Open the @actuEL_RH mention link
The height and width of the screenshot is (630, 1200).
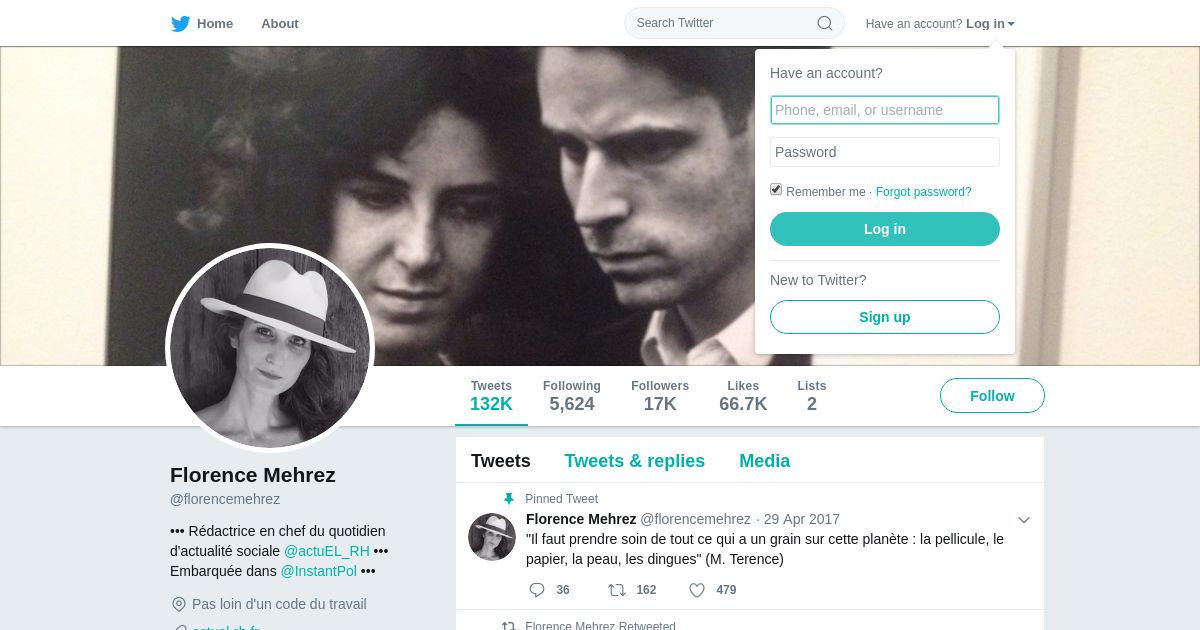click(327, 551)
